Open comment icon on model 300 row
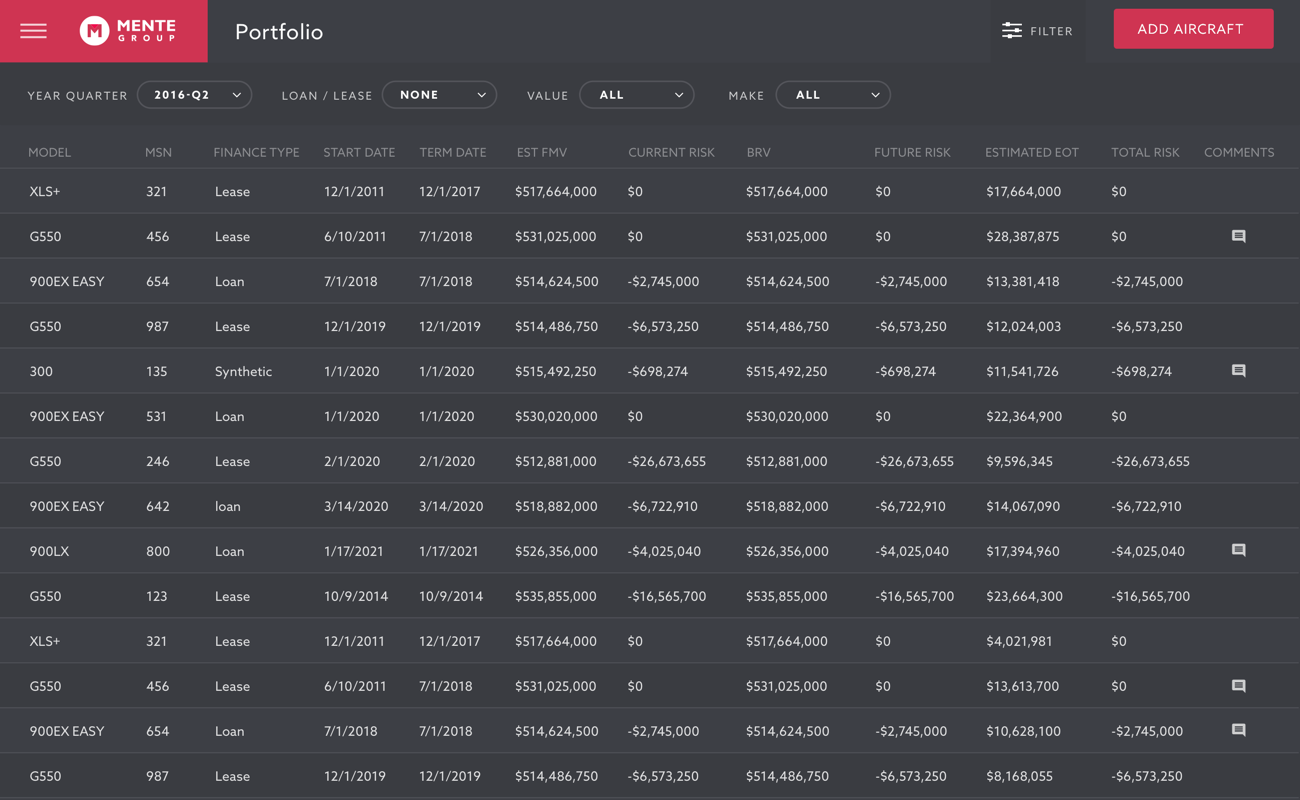This screenshot has width=1300, height=800. (x=1238, y=371)
